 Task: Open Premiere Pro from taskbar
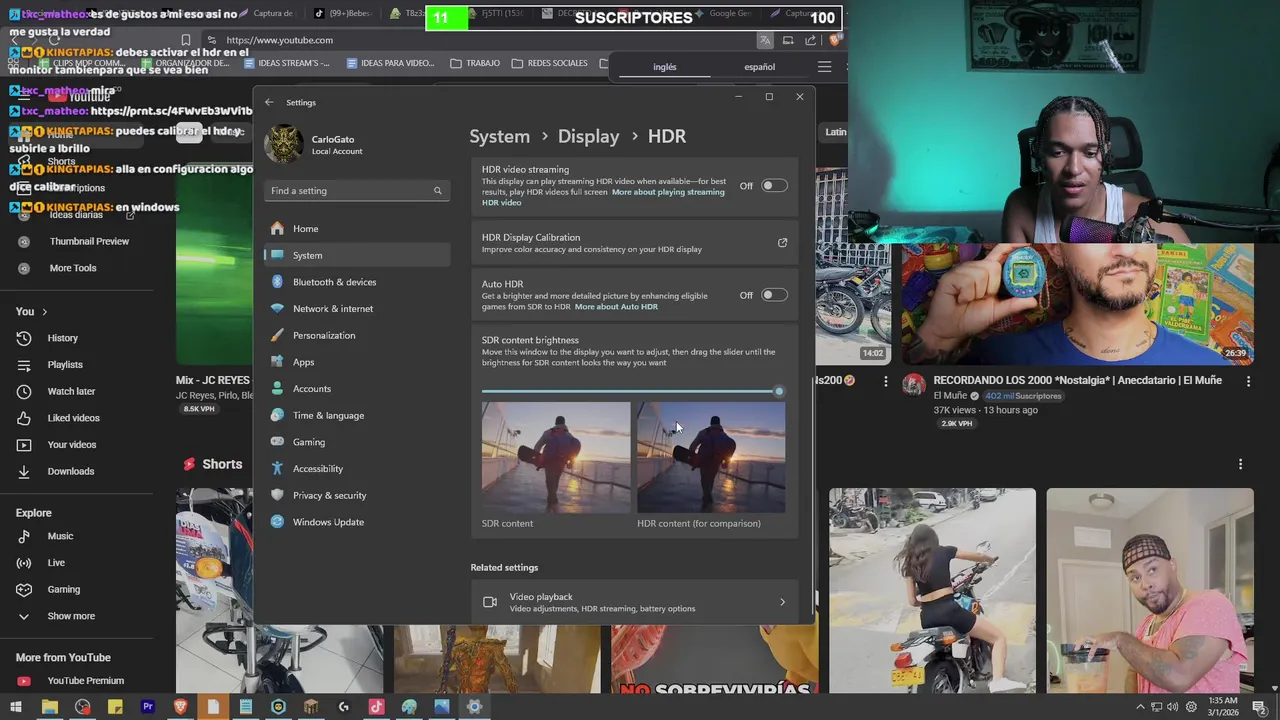(148, 707)
